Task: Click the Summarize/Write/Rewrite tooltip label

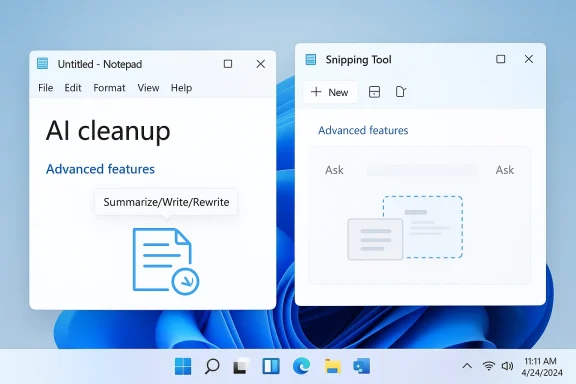Action: tap(166, 202)
